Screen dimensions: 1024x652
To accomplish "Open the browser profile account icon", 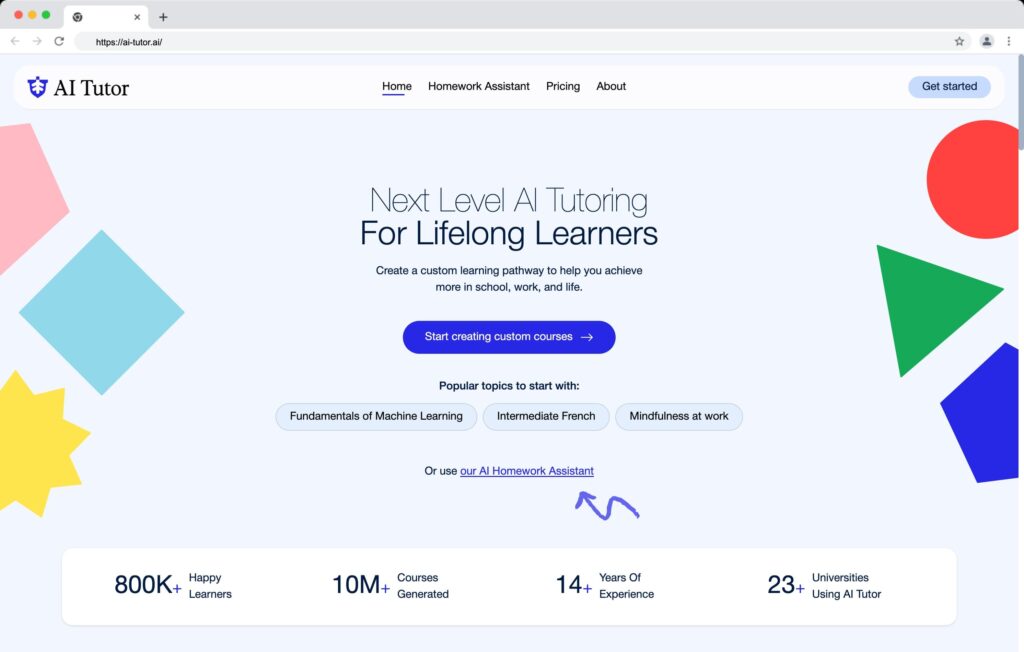I will tap(985, 41).
